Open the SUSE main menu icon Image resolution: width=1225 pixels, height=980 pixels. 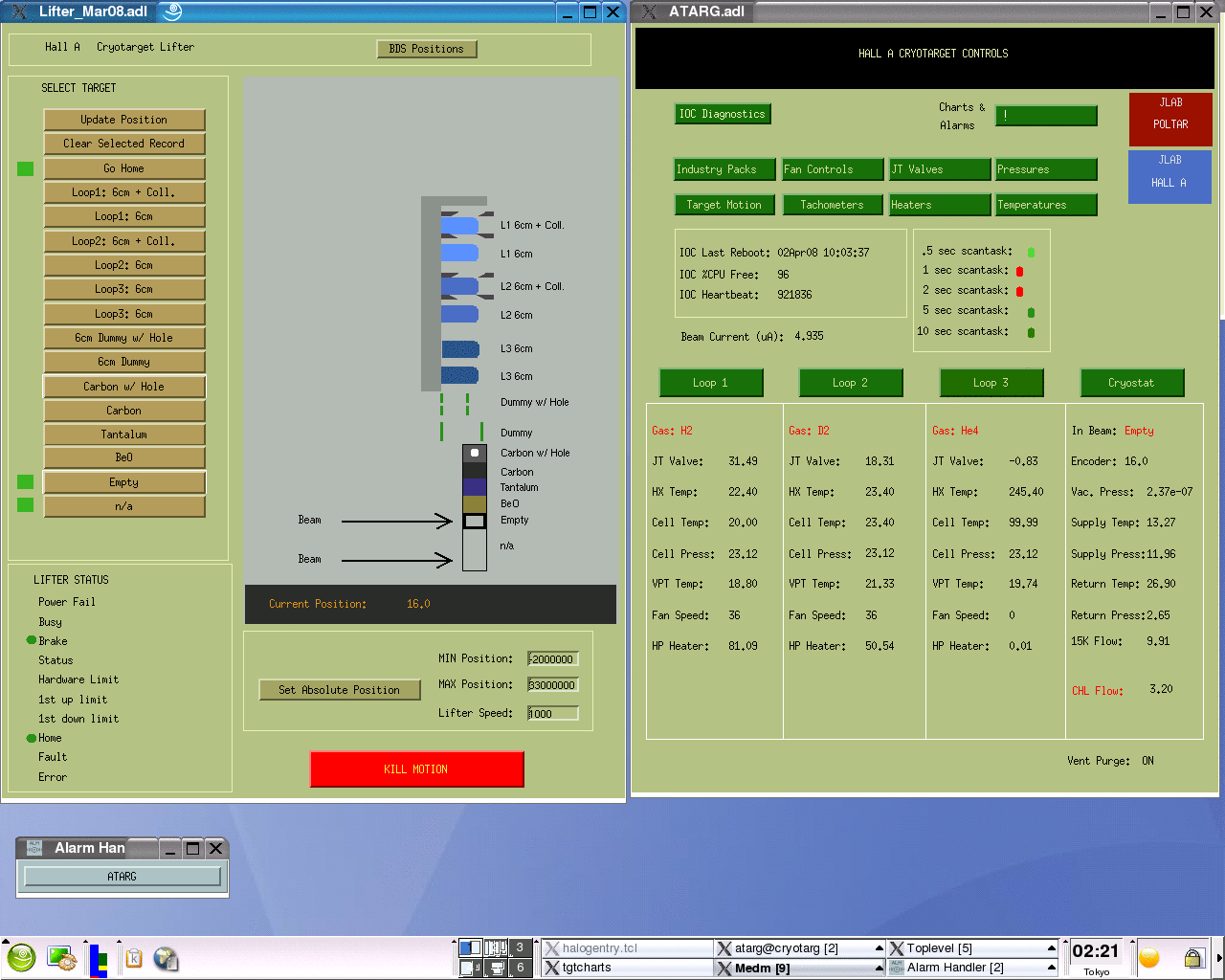coord(21,957)
